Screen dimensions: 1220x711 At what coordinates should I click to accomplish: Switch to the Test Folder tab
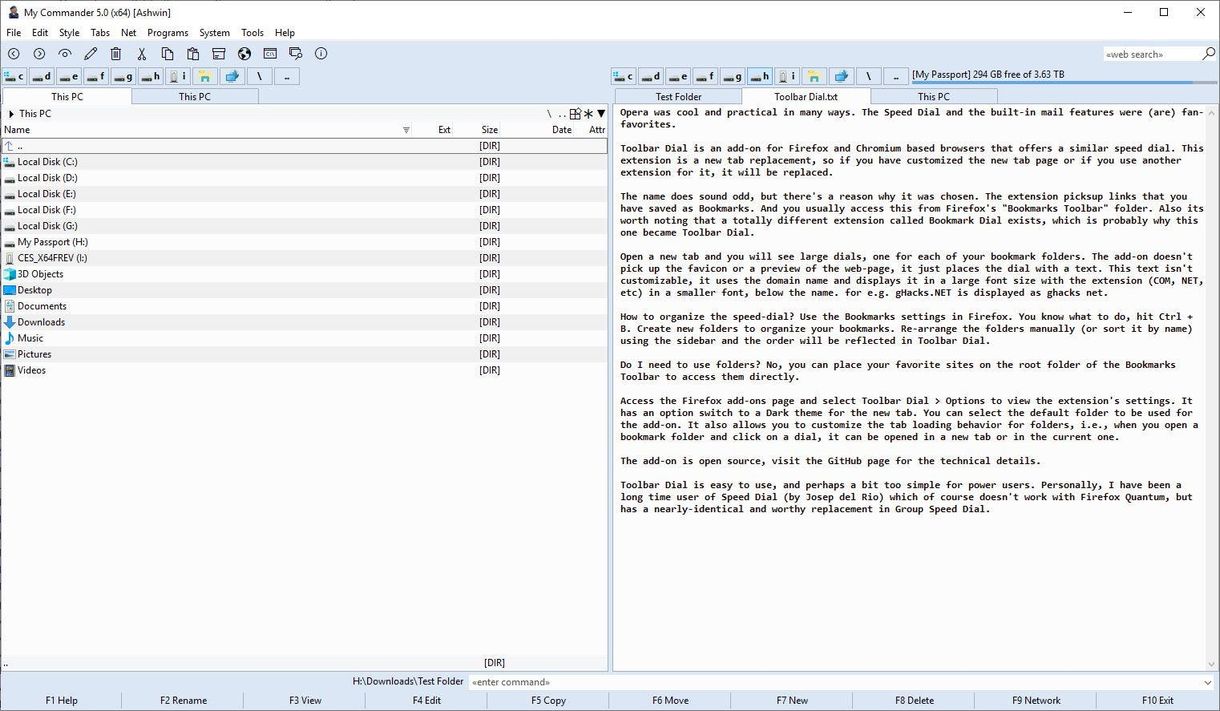(x=678, y=97)
